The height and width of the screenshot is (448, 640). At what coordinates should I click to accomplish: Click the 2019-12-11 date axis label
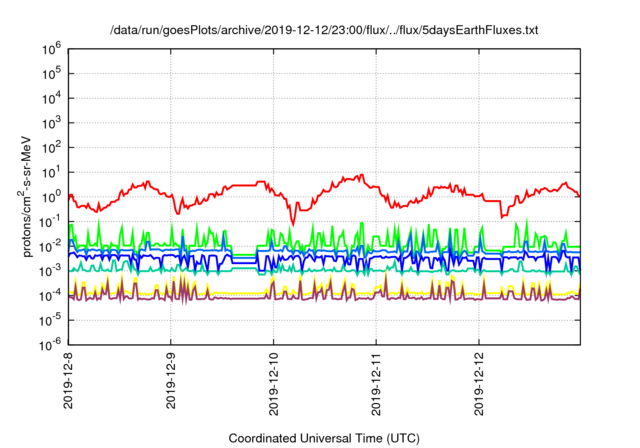(x=376, y=384)
